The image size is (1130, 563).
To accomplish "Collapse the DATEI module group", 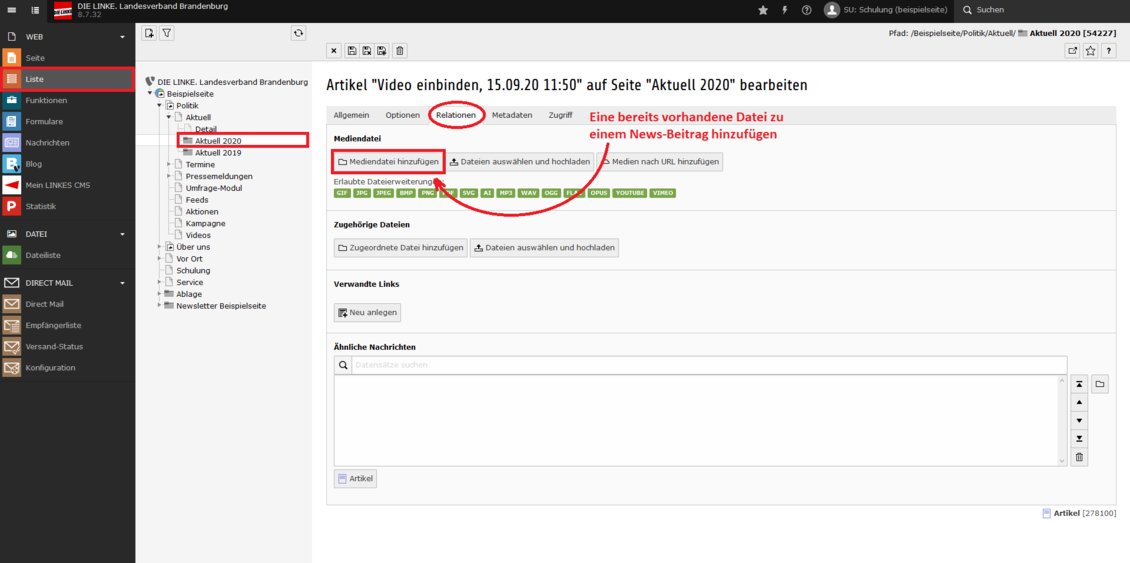I will click(x=123, y=234).
